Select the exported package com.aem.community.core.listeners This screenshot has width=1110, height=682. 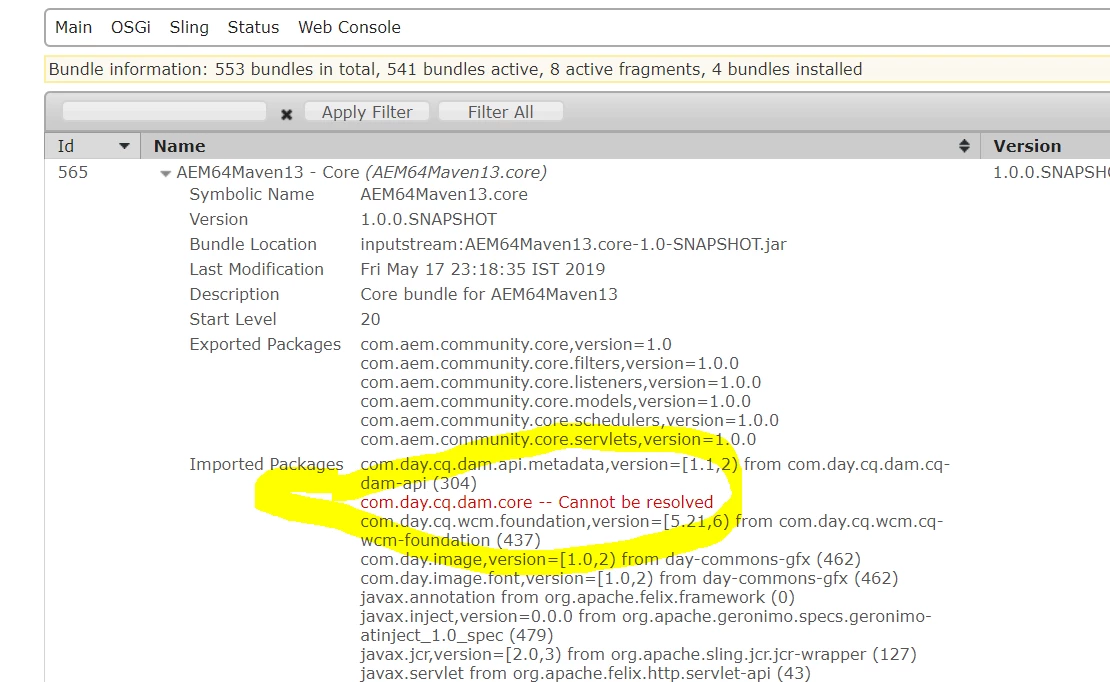(561, 382)
